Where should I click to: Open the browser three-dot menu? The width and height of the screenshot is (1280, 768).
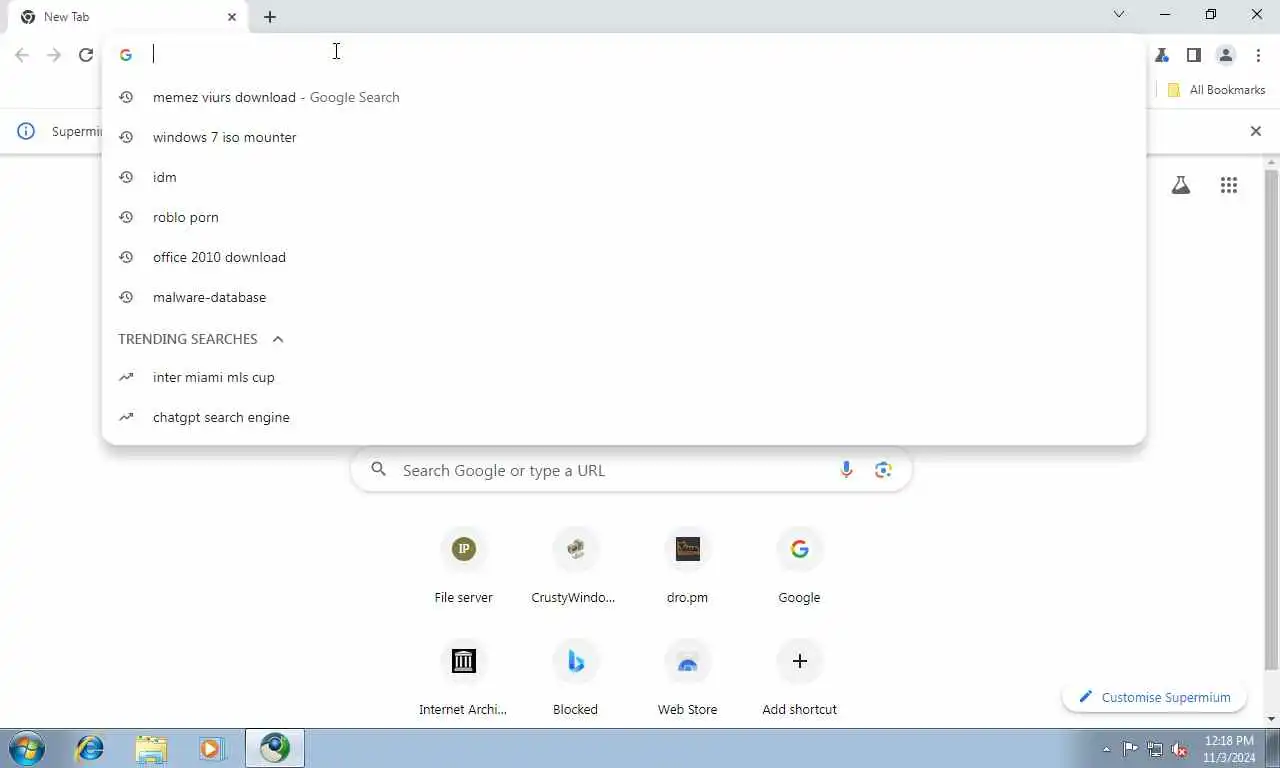1258,55
